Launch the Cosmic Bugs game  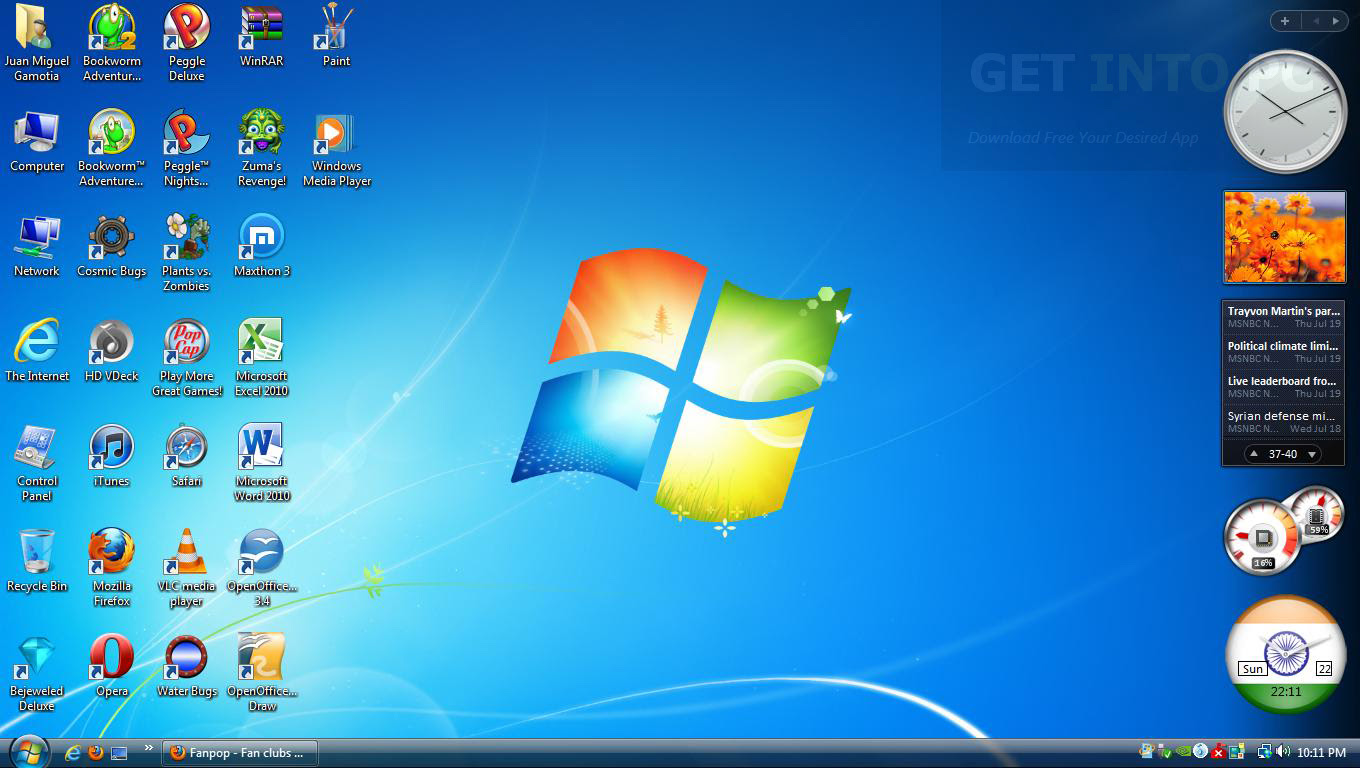click(x=112, y=246)
